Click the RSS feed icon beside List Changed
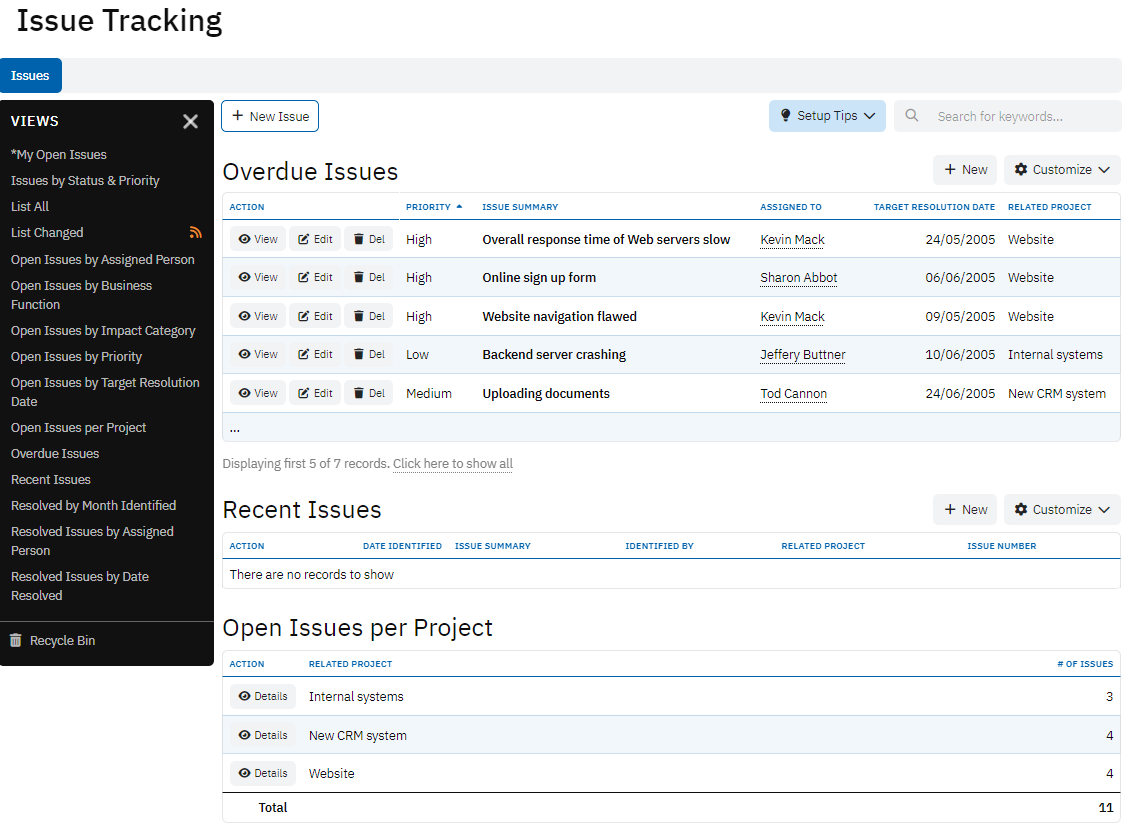The image size is (1126, 838). click(x=196, y=233)
